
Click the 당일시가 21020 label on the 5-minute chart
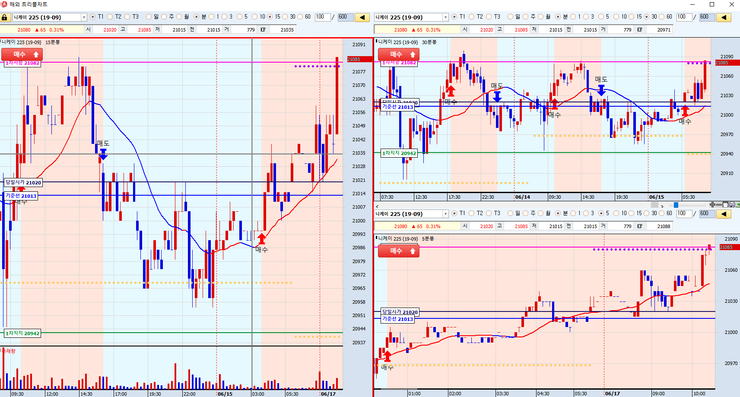point(400,312)
